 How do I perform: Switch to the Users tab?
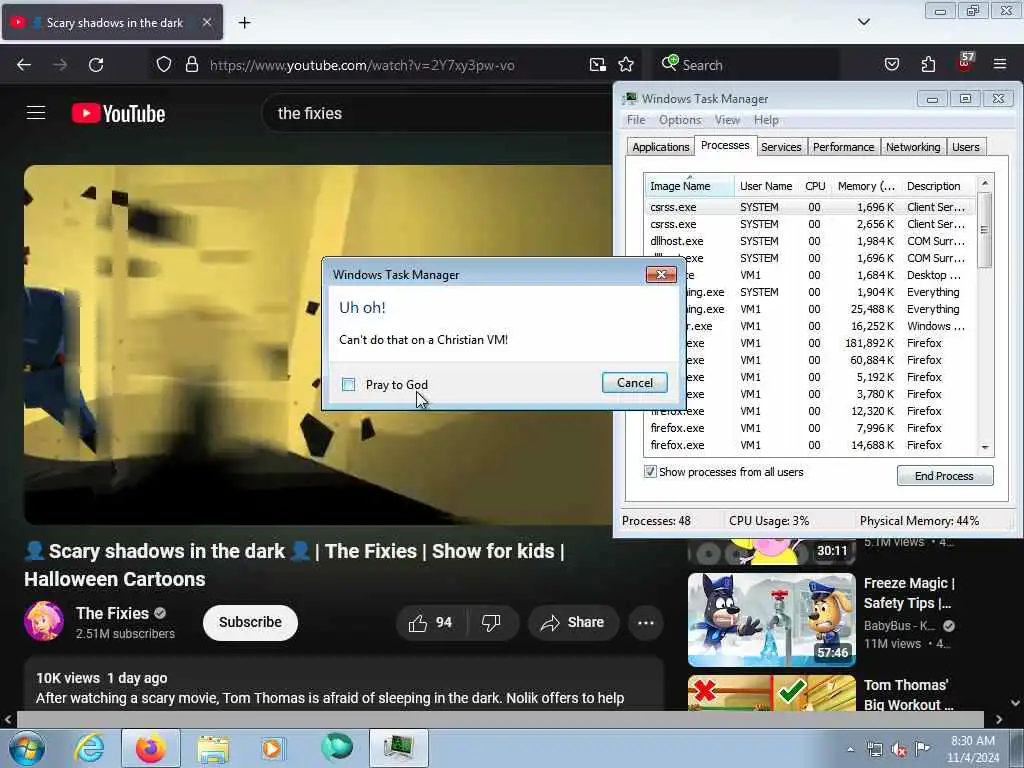click(x=965, y=147)
